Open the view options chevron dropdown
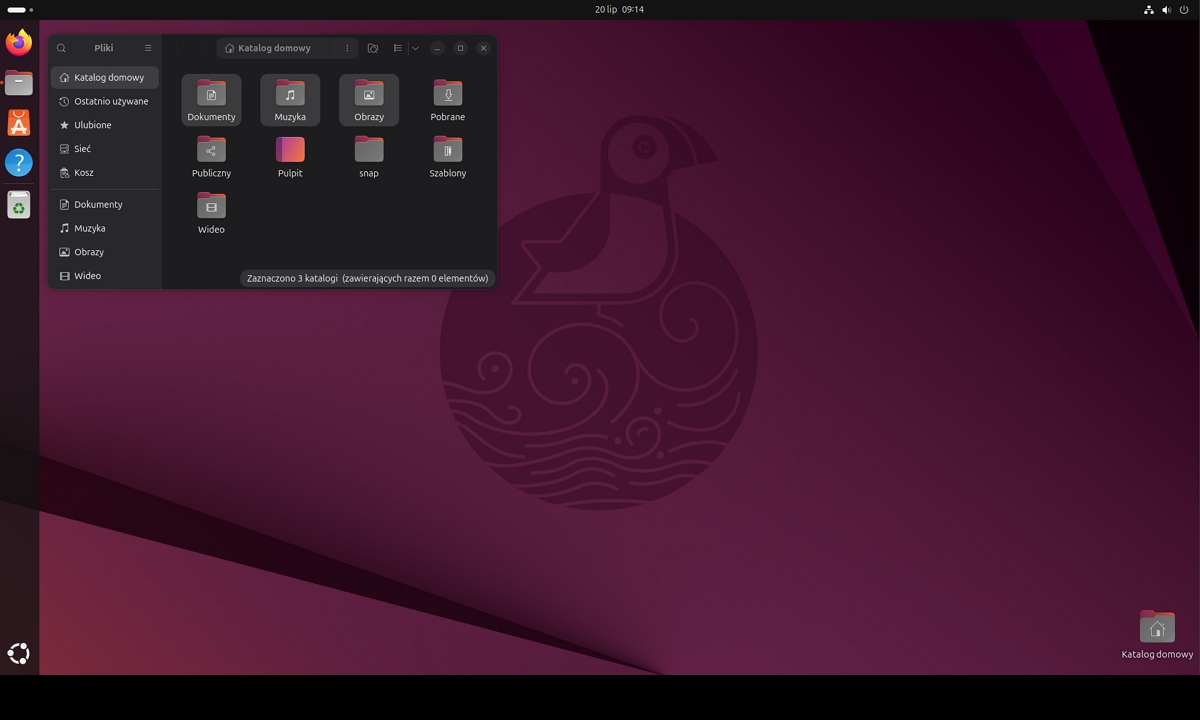This screenshot has height=720, width=1200. click(x=415, y=47)
